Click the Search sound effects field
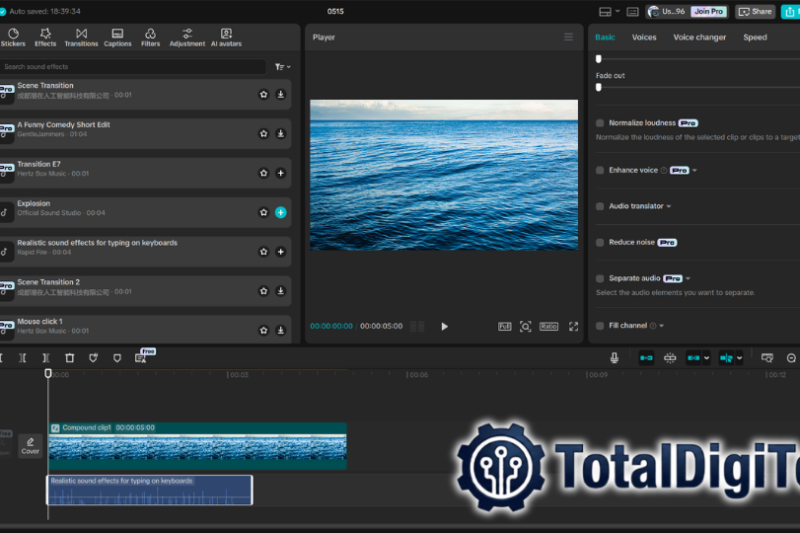 click(x=133, y=67)
